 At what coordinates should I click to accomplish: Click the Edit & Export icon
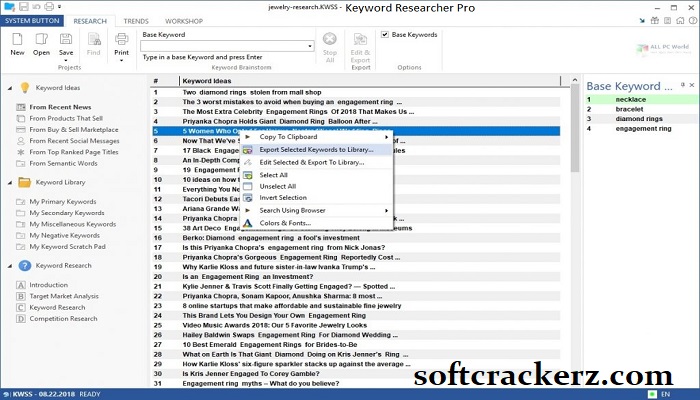click(360, 39)
